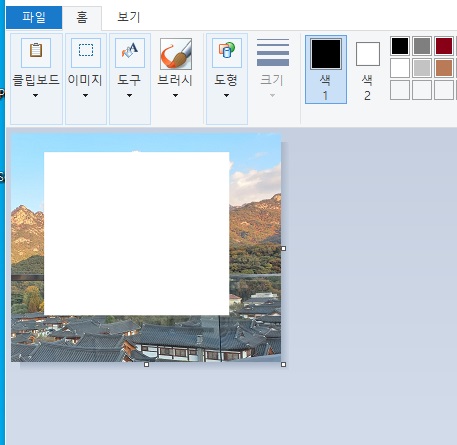Switch to the 홈 ribbon tab
Screen dimensions: 457x445
(x=82, y=18)
